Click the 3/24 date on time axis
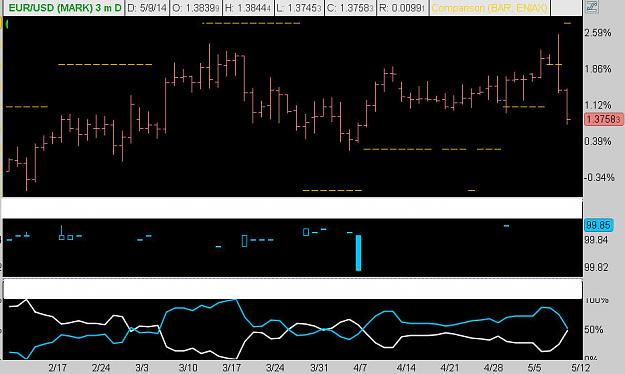The width and height of the screenshot is (625, 374). pos(275,367)
